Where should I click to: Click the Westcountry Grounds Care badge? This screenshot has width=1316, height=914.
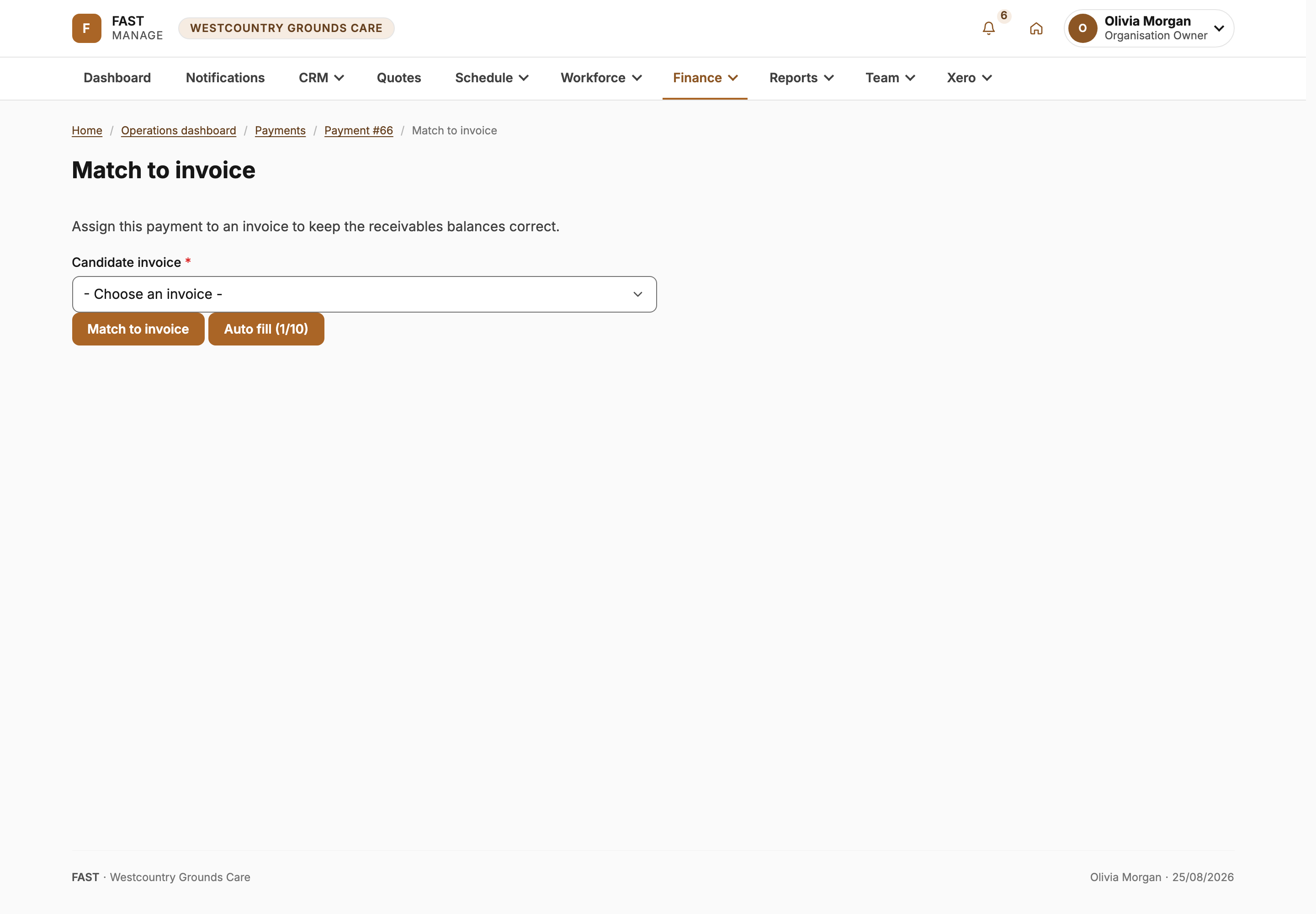pos(287,28)
